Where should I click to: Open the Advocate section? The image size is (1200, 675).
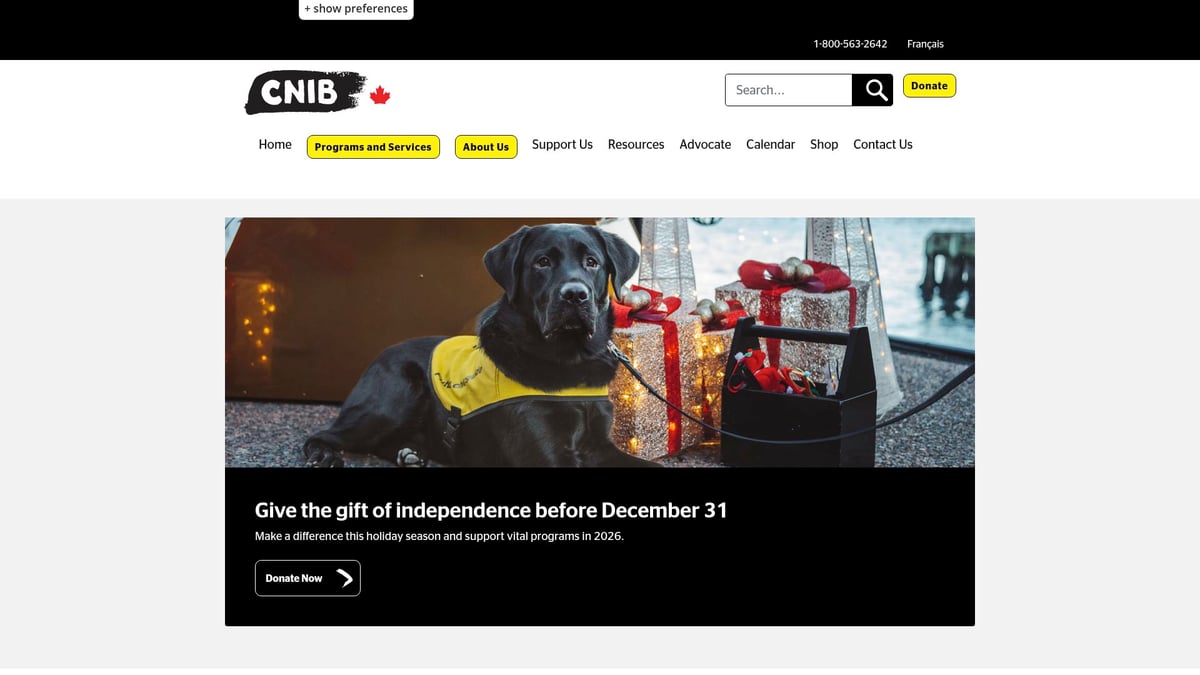pos(705,144)
